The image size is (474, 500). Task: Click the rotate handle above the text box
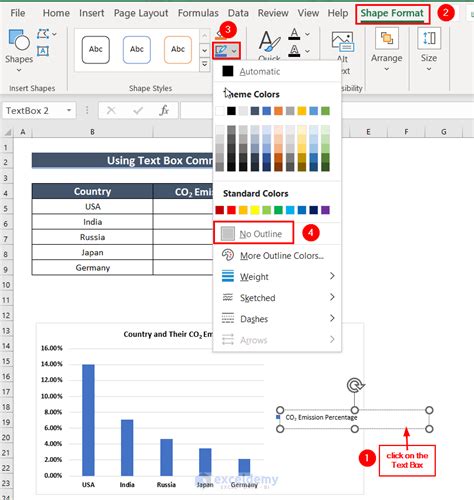tap(355, 386)
